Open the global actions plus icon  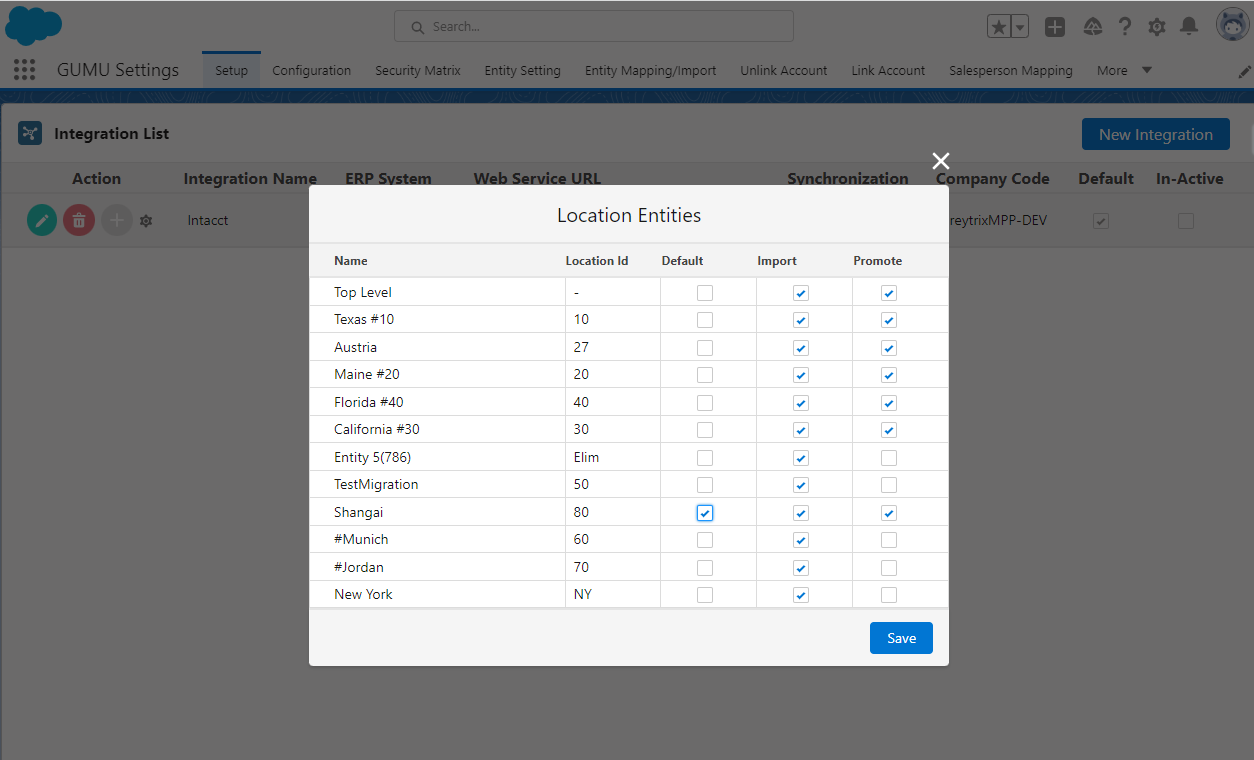1055,27
